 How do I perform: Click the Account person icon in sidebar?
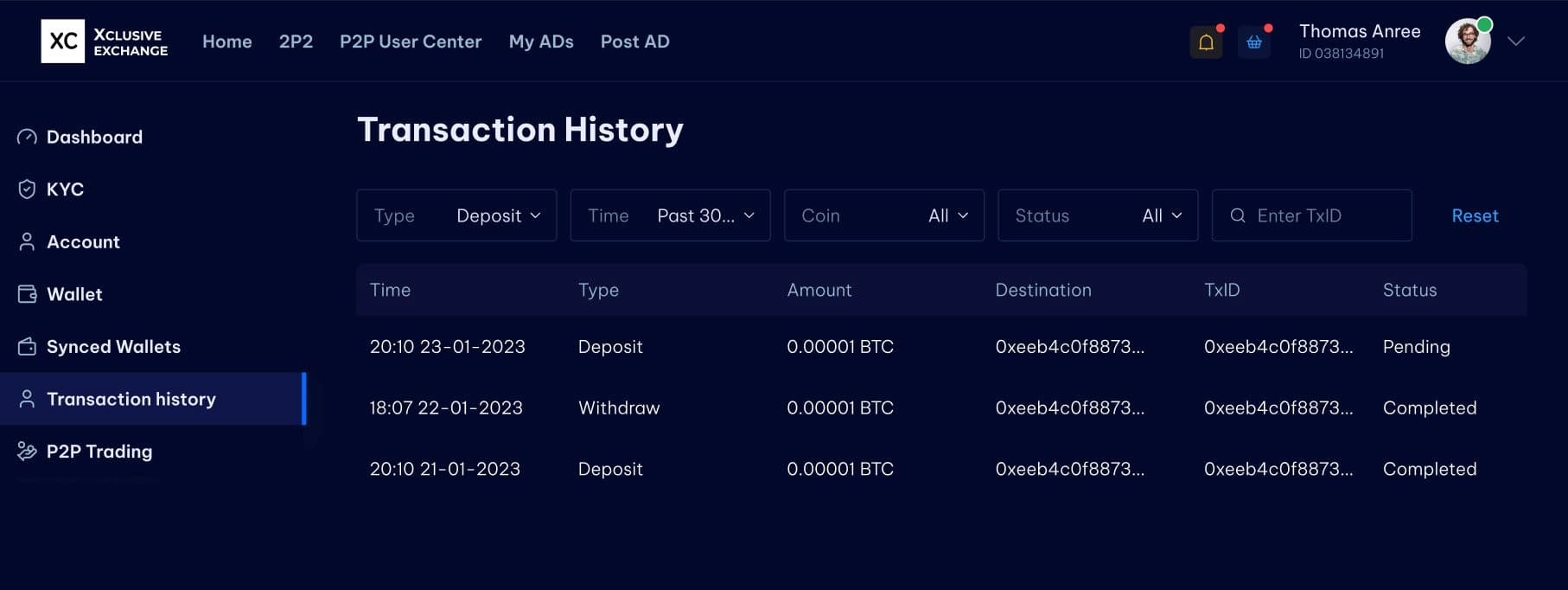[x=27, y=242]
